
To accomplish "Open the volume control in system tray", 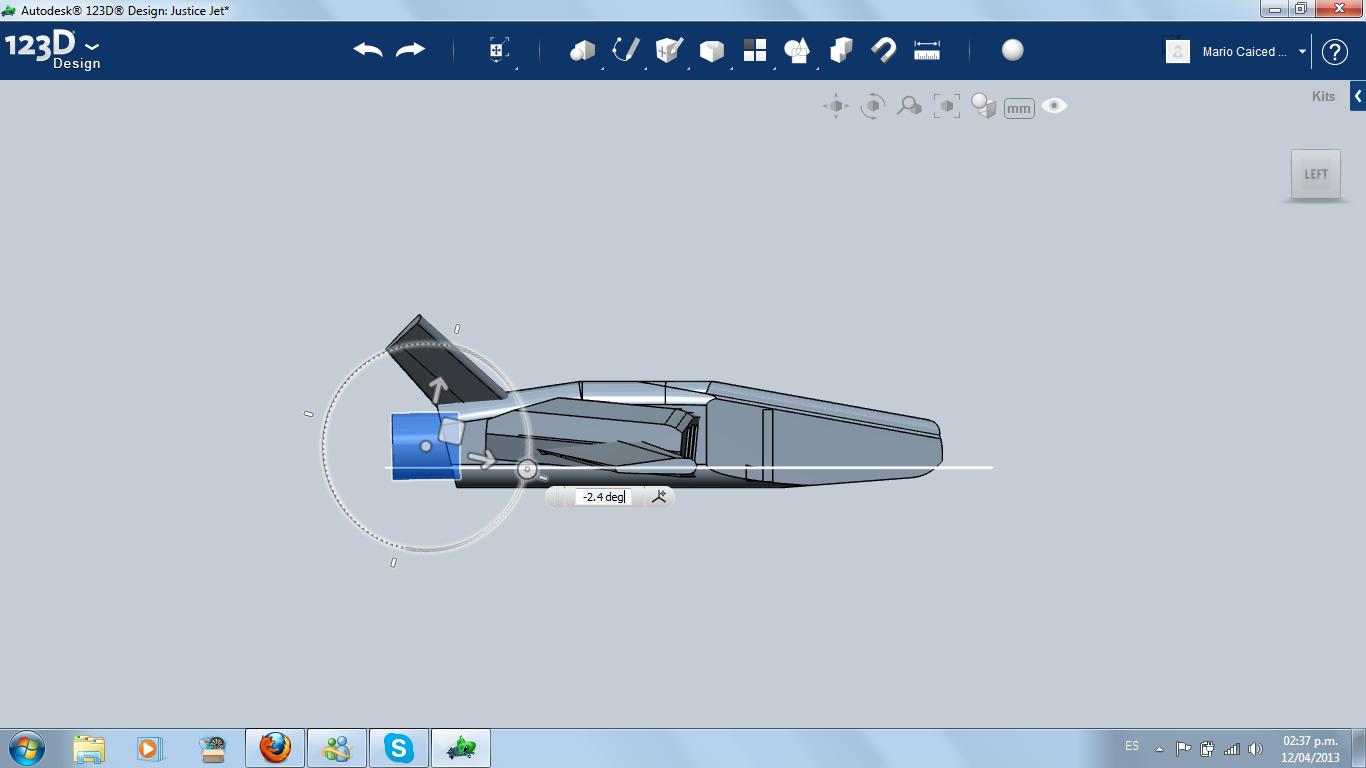I will (1255, 748).
